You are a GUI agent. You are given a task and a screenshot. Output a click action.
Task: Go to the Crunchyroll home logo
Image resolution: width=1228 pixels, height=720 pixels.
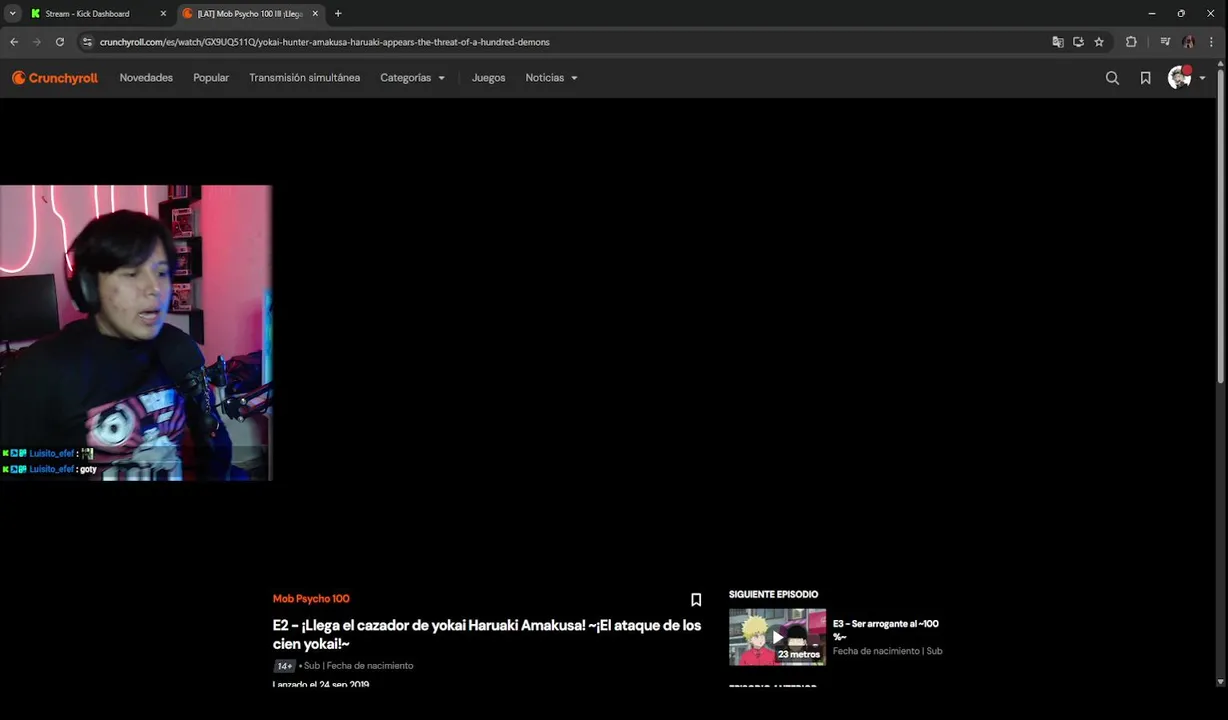55,78
